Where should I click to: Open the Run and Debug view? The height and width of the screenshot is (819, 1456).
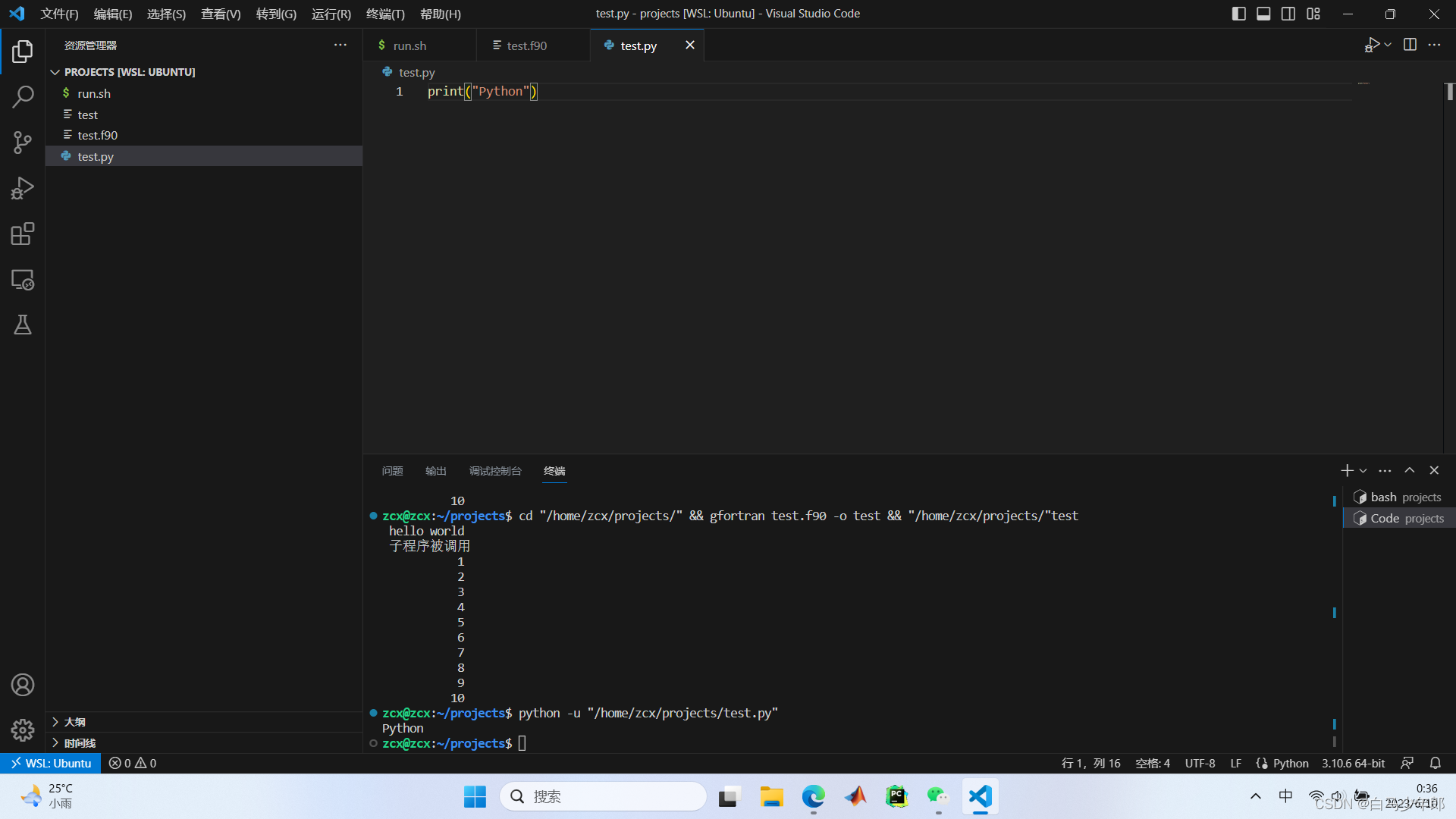click(23, 188)
